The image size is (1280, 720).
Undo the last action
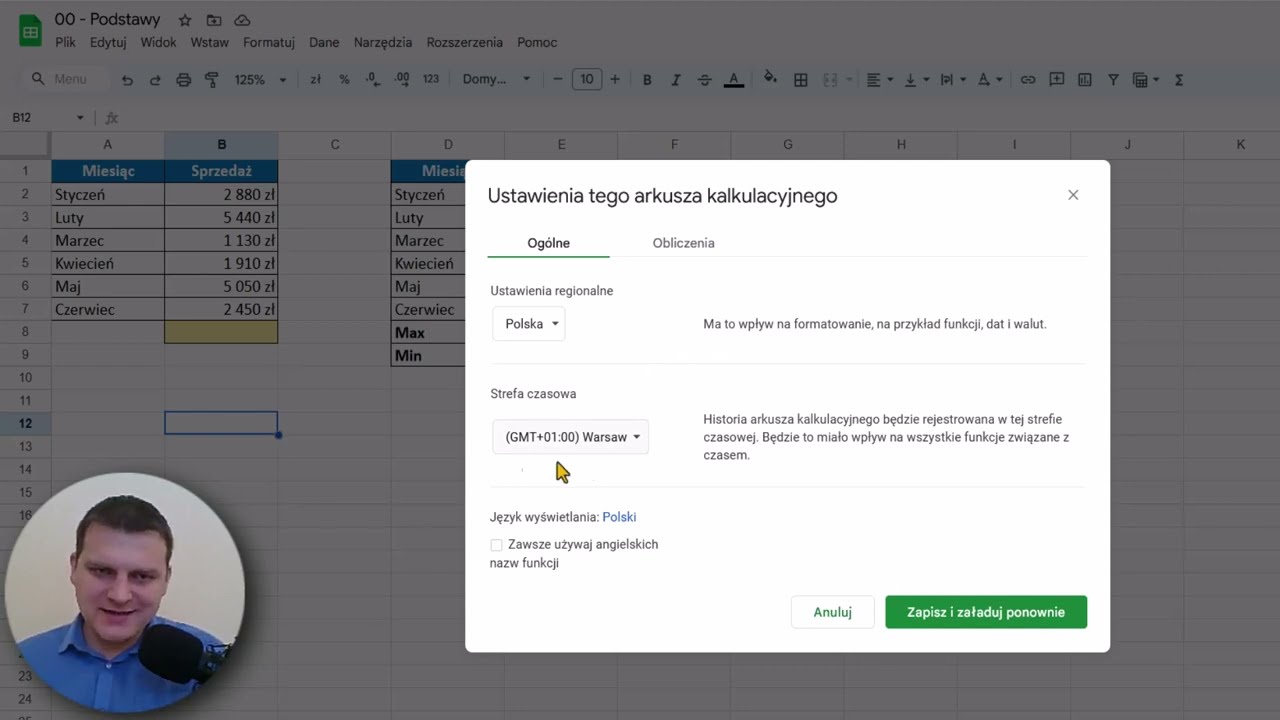point(127,80)
